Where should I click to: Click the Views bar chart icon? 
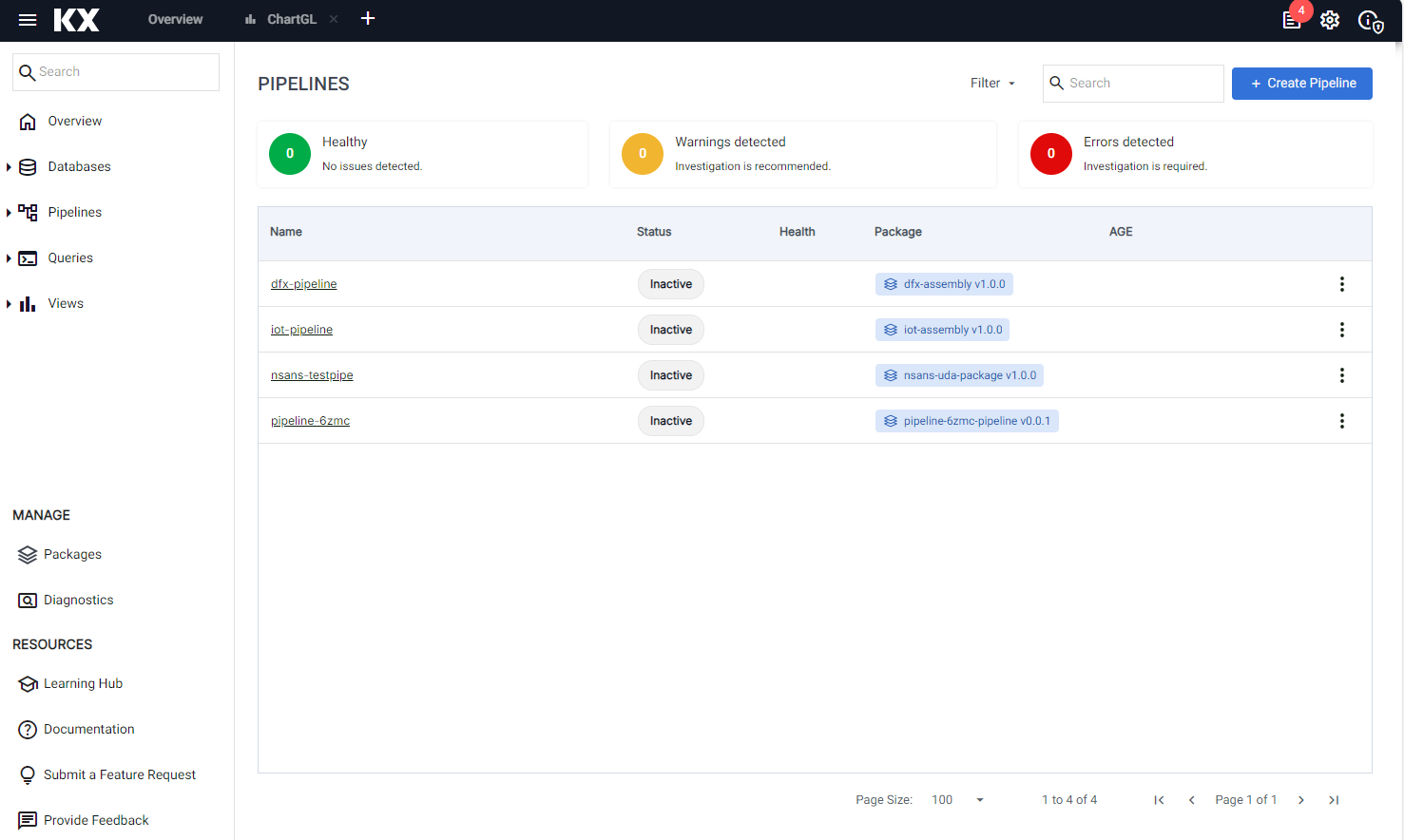click(28, 304)
